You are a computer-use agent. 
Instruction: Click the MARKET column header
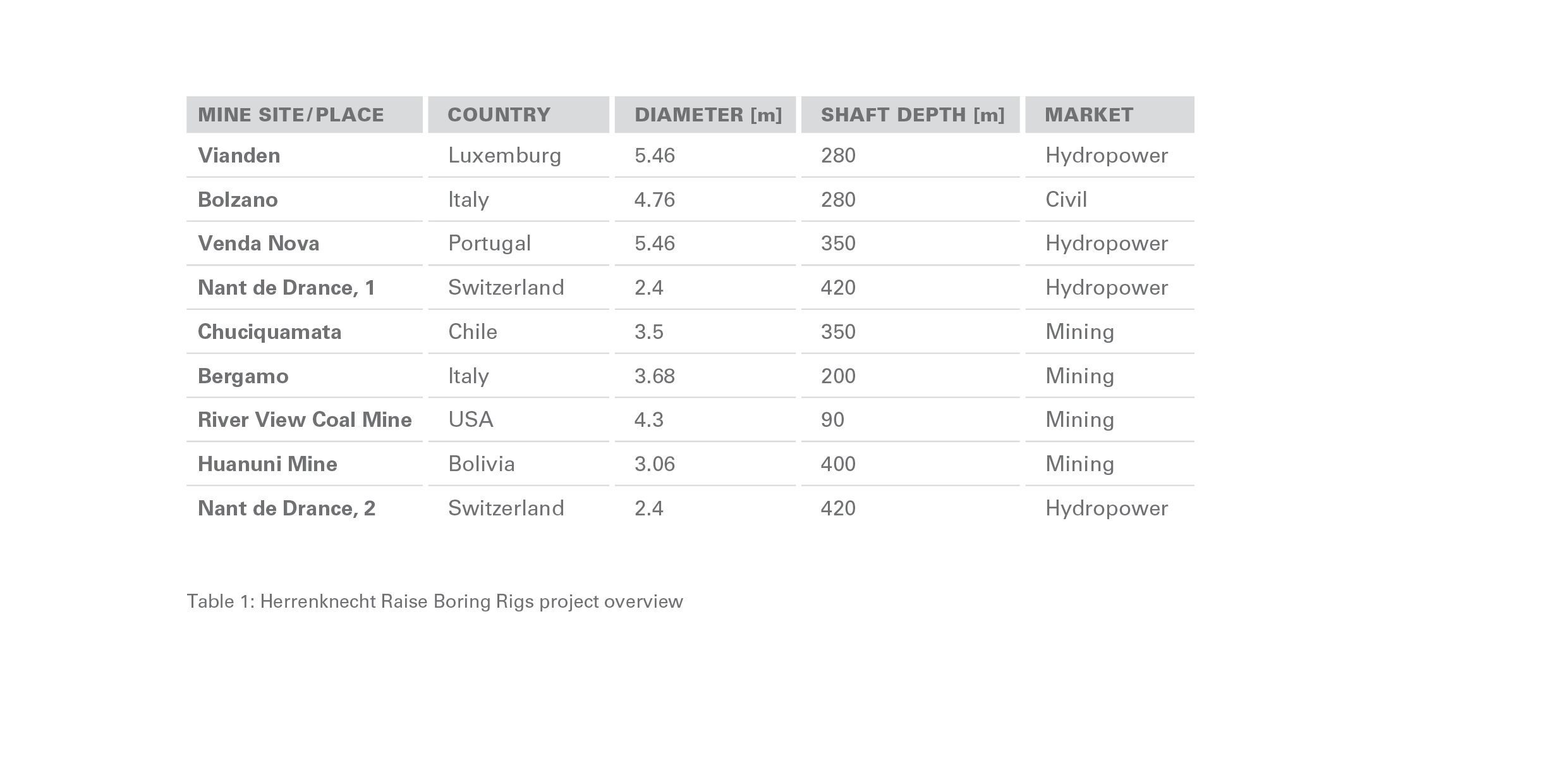1088,114
